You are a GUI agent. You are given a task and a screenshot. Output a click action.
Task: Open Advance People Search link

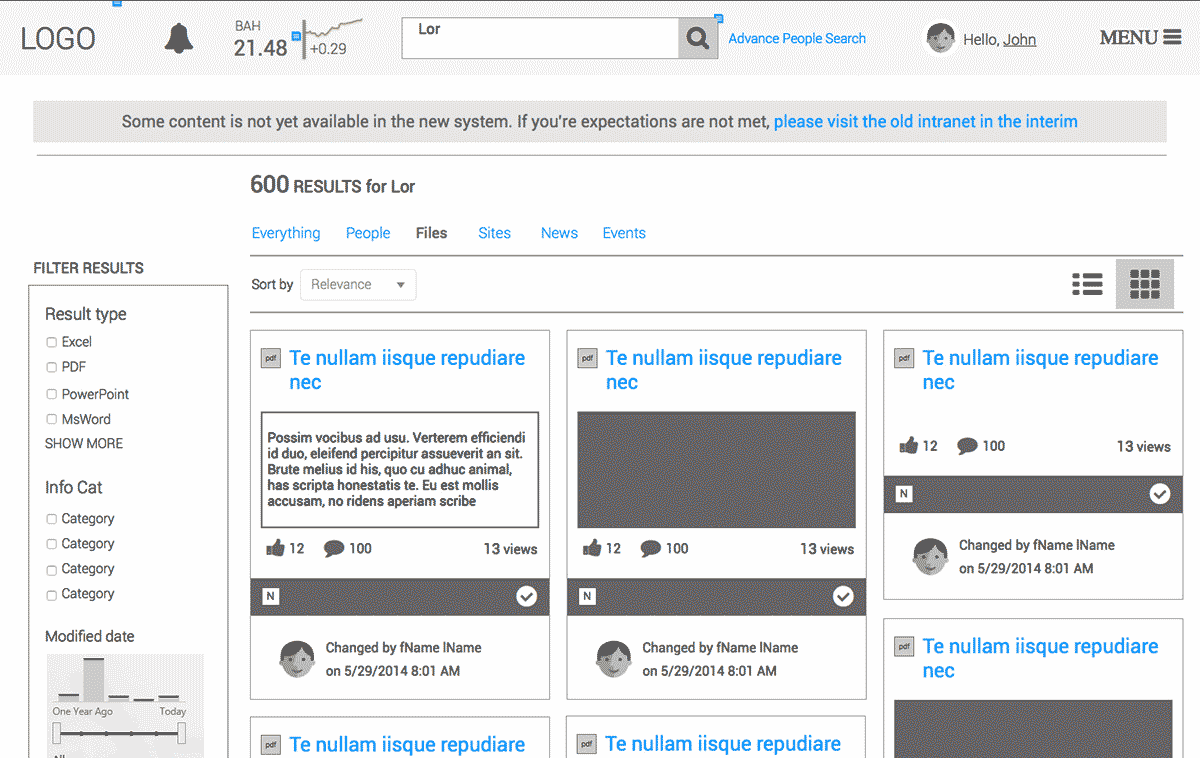[797, 39]
